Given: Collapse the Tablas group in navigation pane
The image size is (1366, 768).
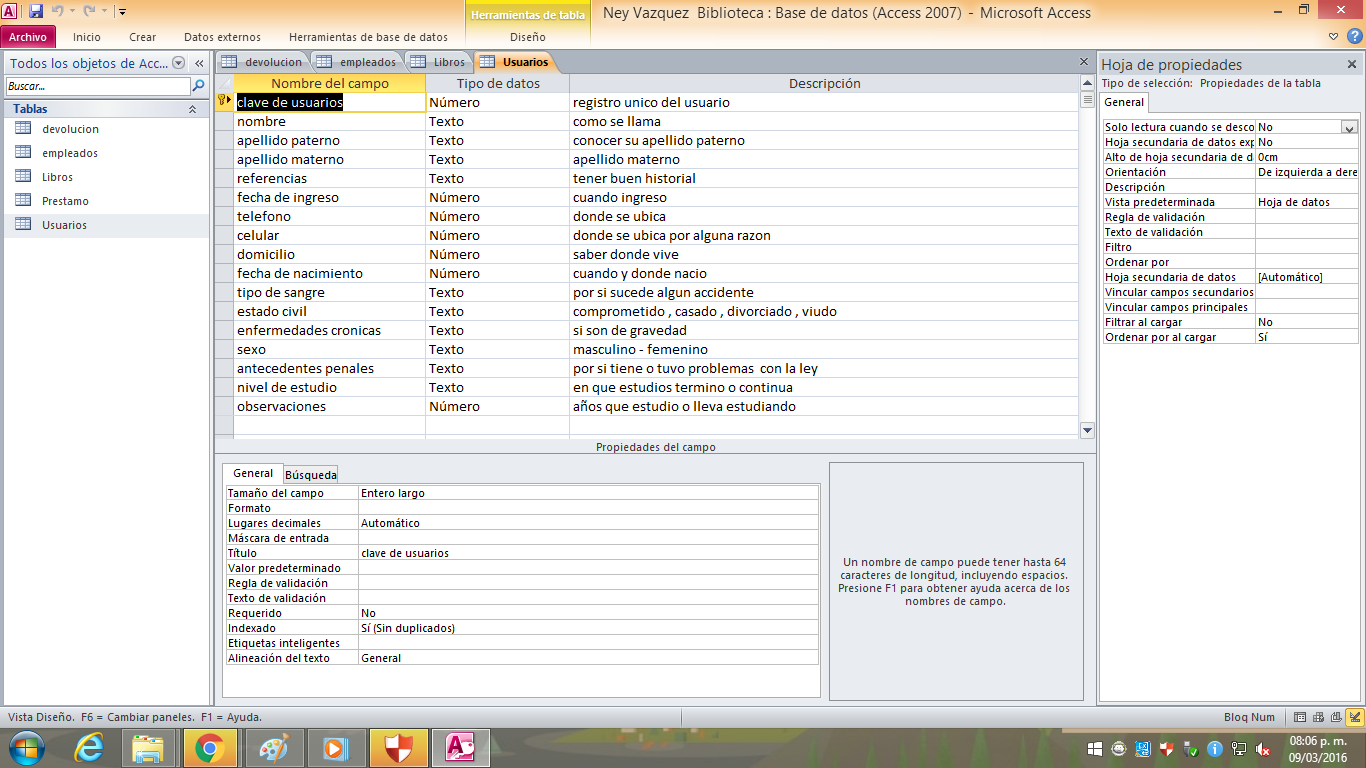Looking at the screenshot, I should [x=192, y=109].
